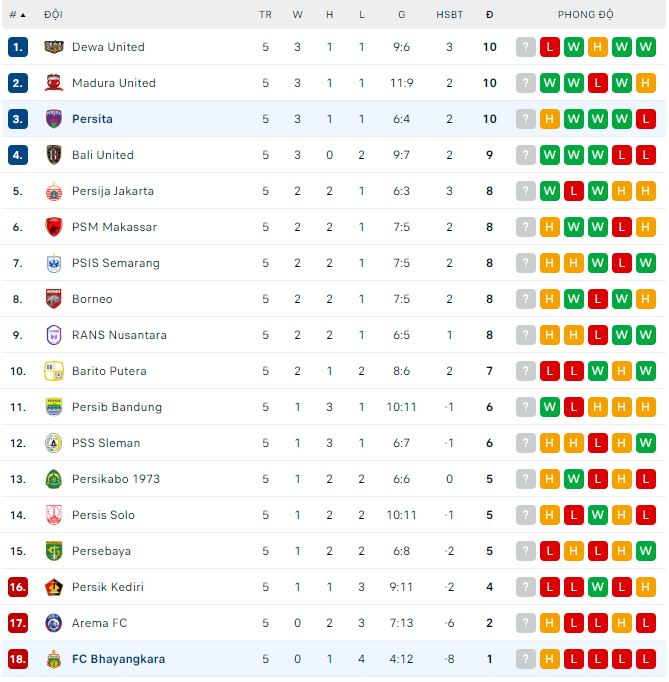Click the Persebaya green club logo
Image resolution: width=669 pixels, height=682 pixels.
[x=54, y=551]
